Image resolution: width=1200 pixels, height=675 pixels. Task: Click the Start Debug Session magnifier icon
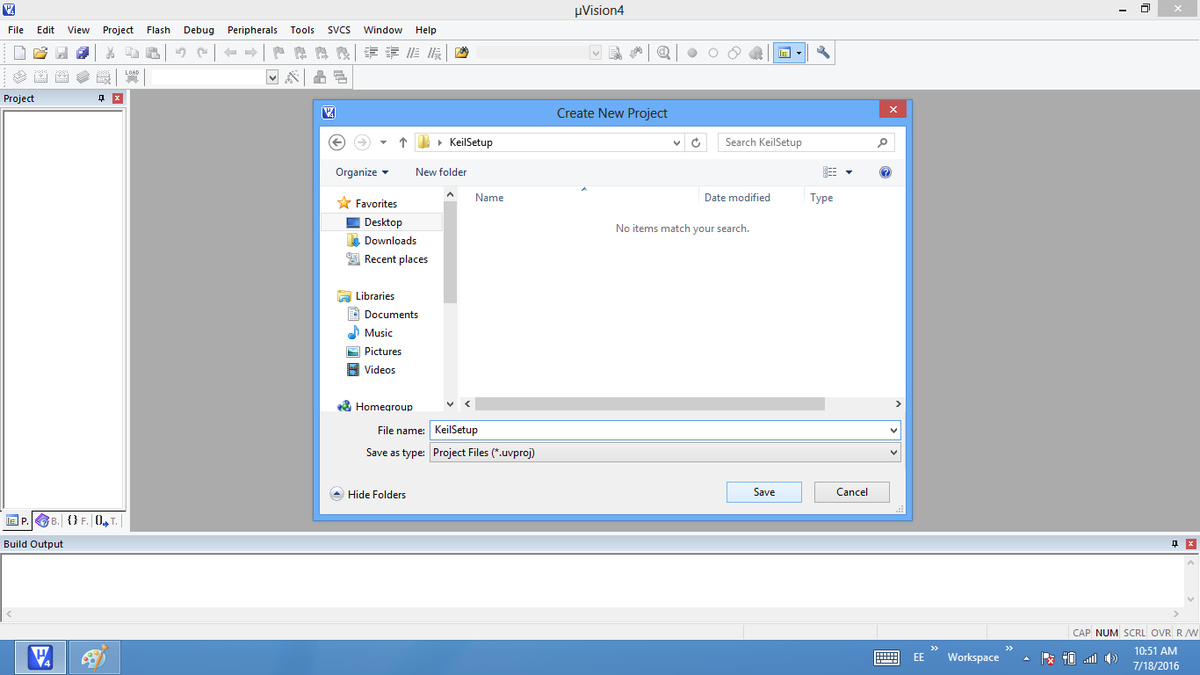[664, 53]
